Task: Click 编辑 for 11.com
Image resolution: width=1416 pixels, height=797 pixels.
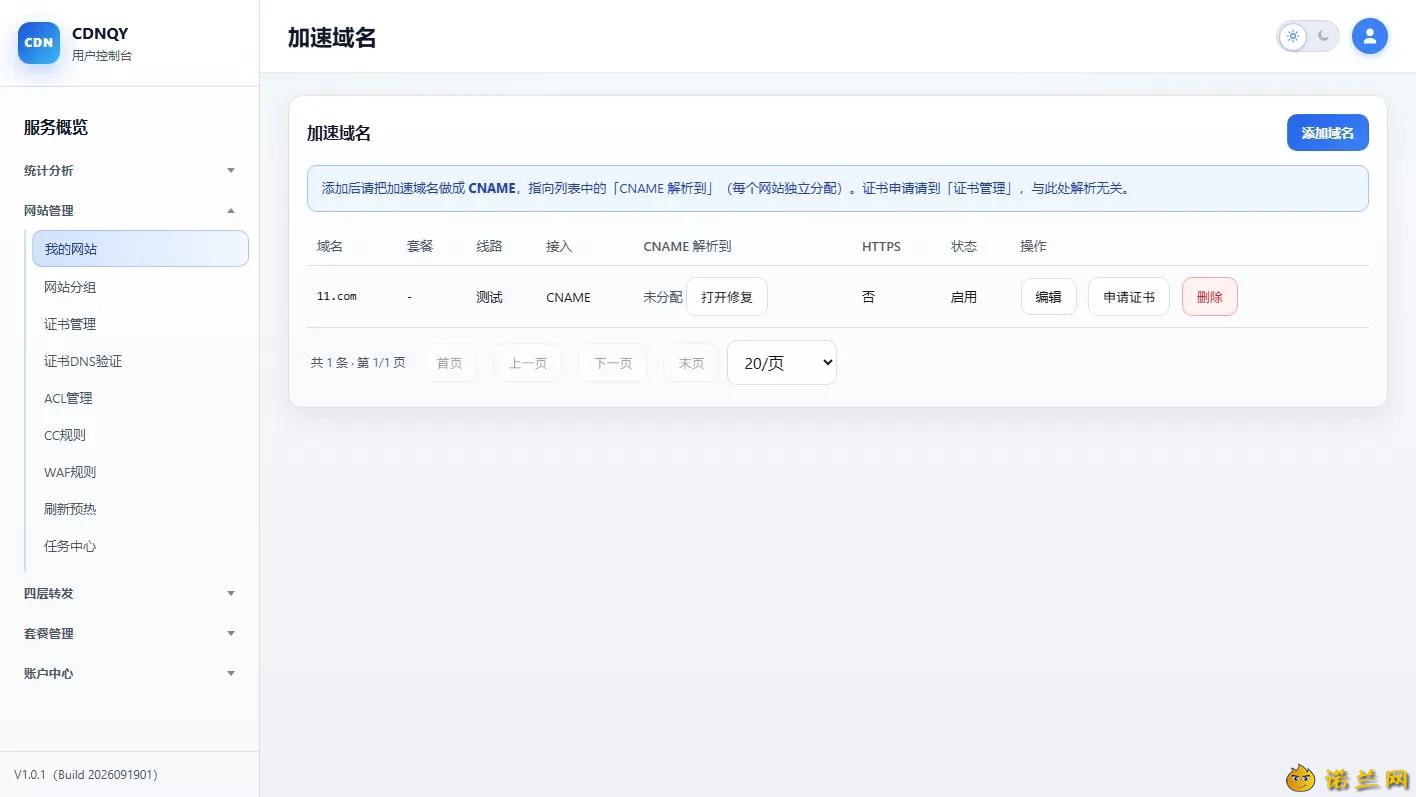Action: pos(1048,297)
